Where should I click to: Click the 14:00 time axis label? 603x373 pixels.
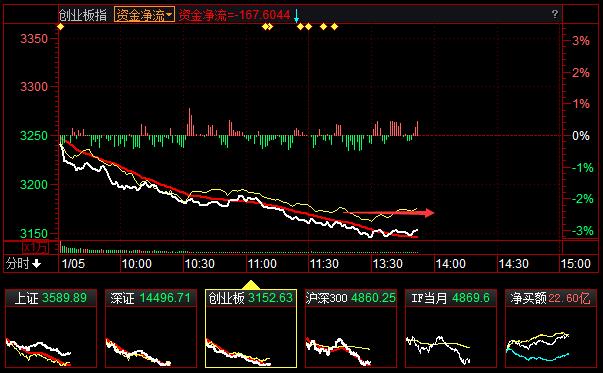[451, 264]
